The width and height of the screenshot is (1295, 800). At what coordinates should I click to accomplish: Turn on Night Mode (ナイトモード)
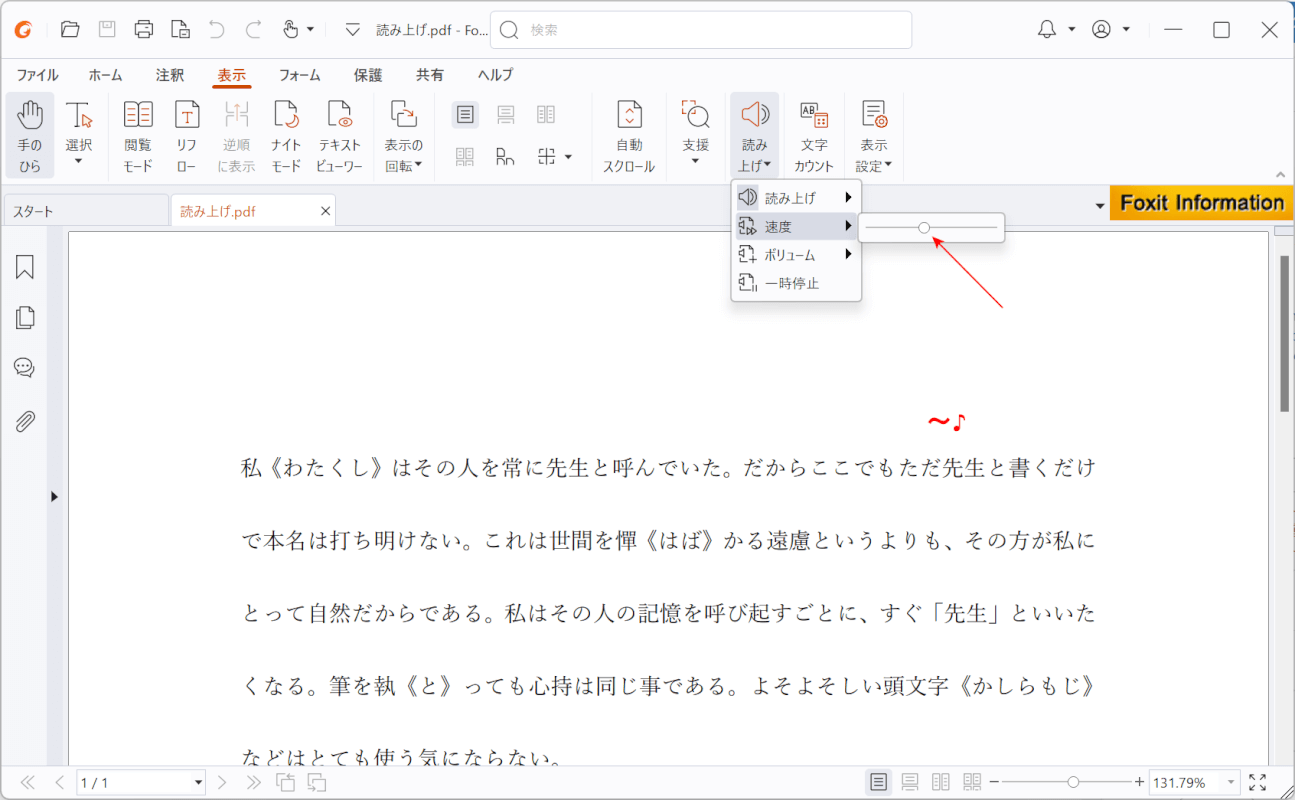[x=286, y=136]
